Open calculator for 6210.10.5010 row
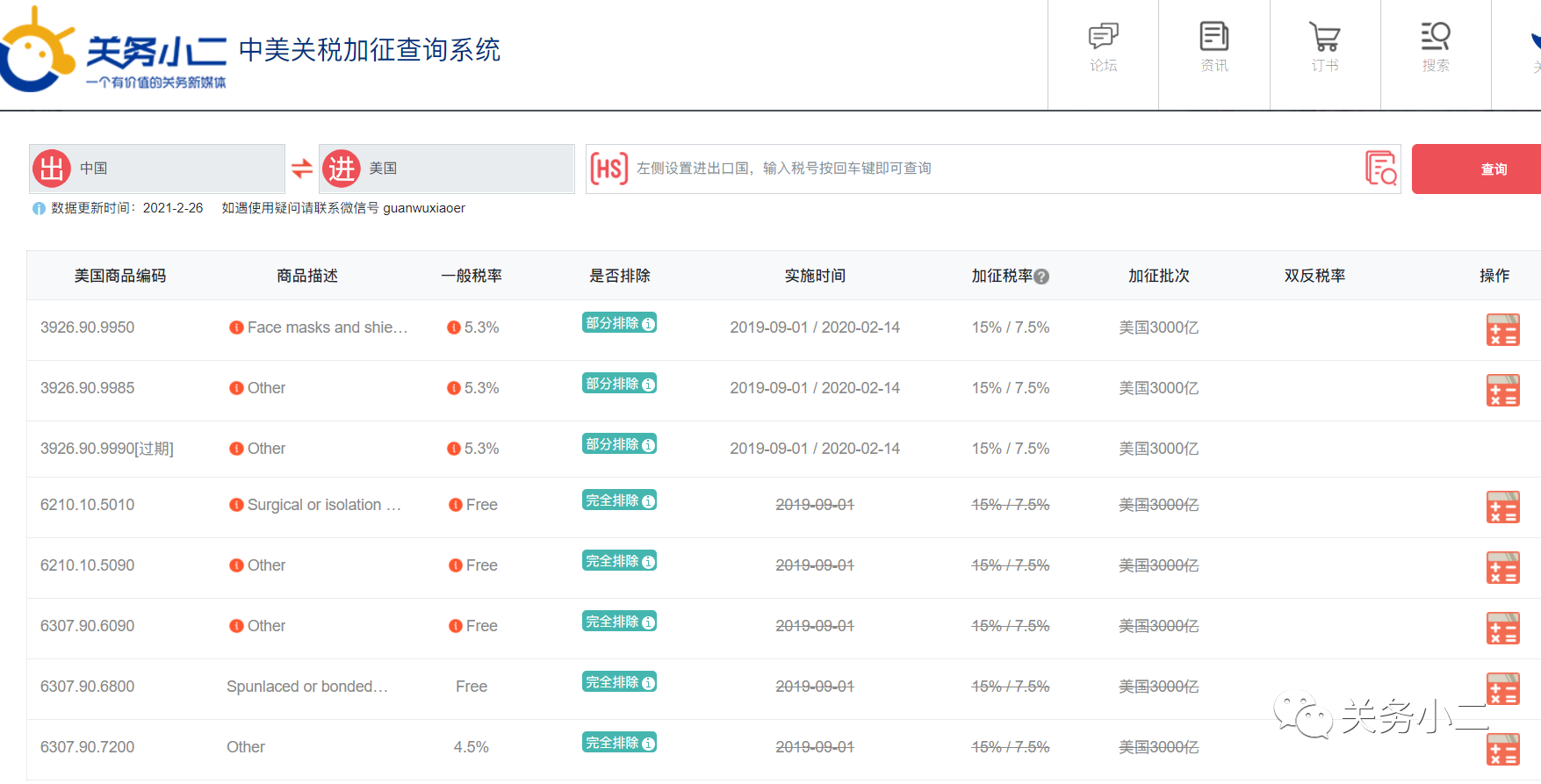This screenshot has height=784, width=1541. pyautogui.click(x=1502, y=507)
